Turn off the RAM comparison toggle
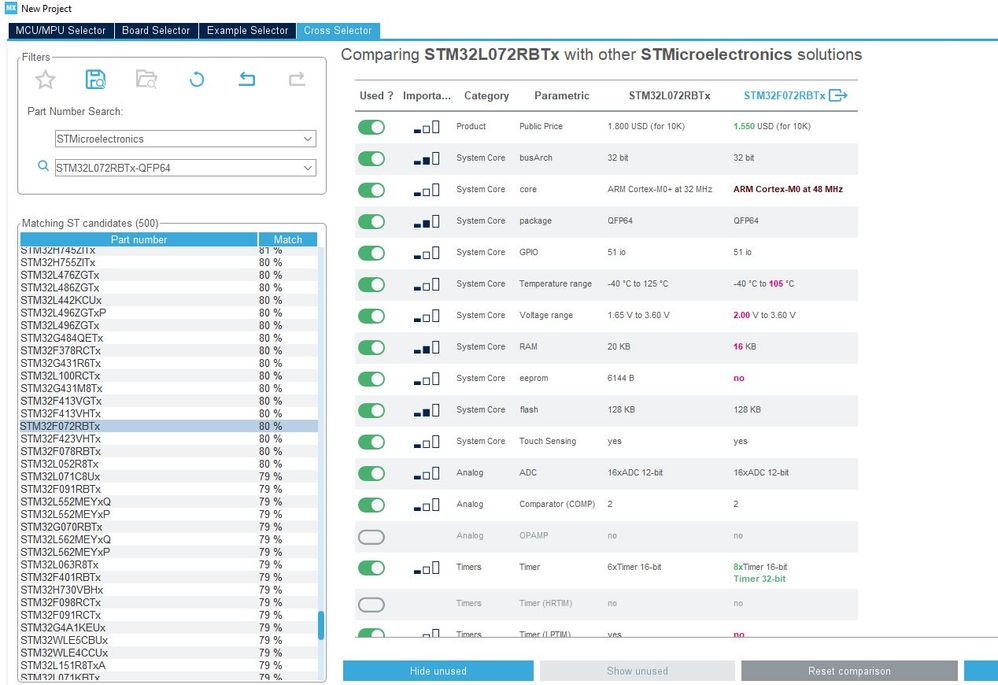 click(x=372, y=348)
